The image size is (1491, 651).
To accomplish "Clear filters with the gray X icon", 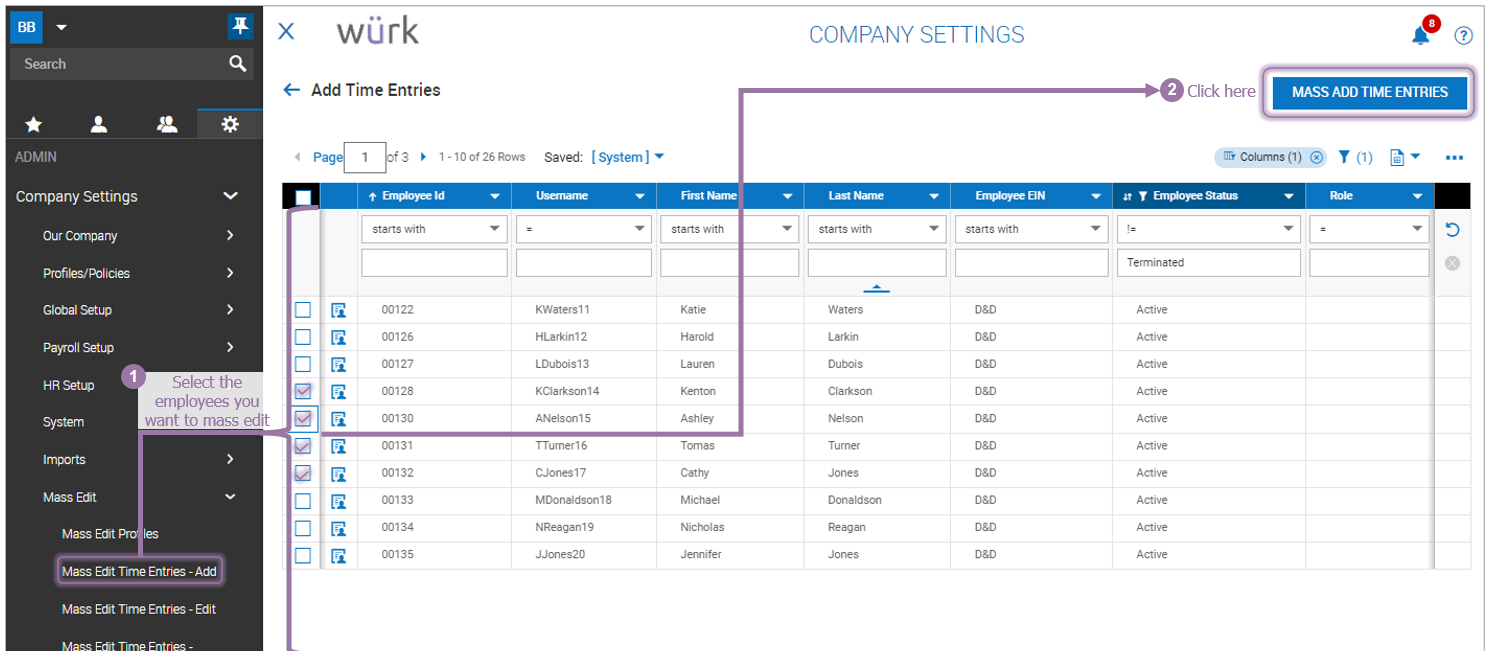I will (1452, 263).
